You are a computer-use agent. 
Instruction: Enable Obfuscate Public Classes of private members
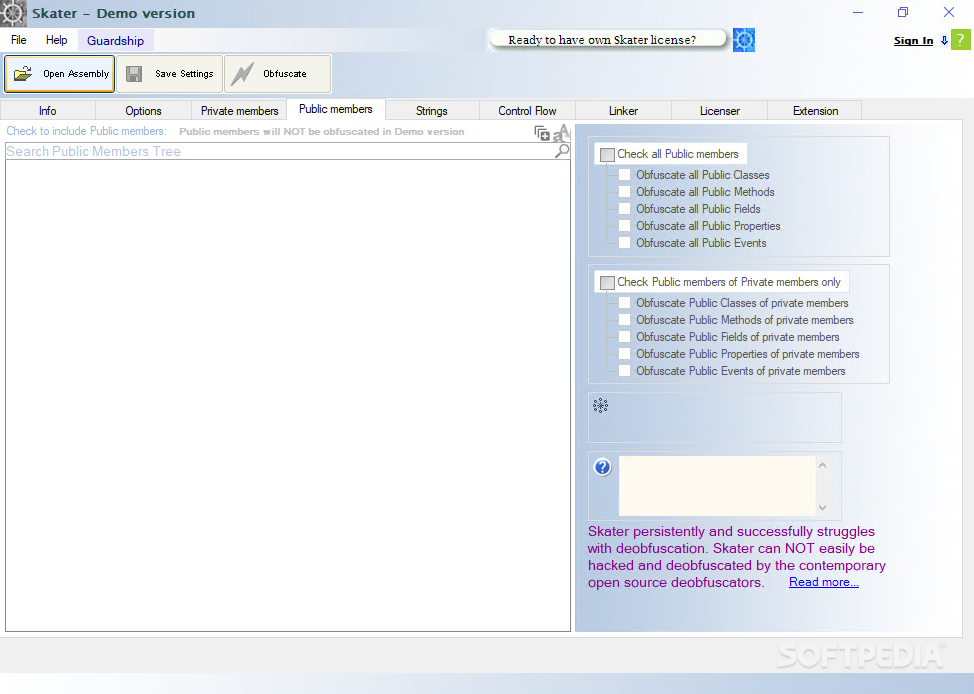point(624,303)
